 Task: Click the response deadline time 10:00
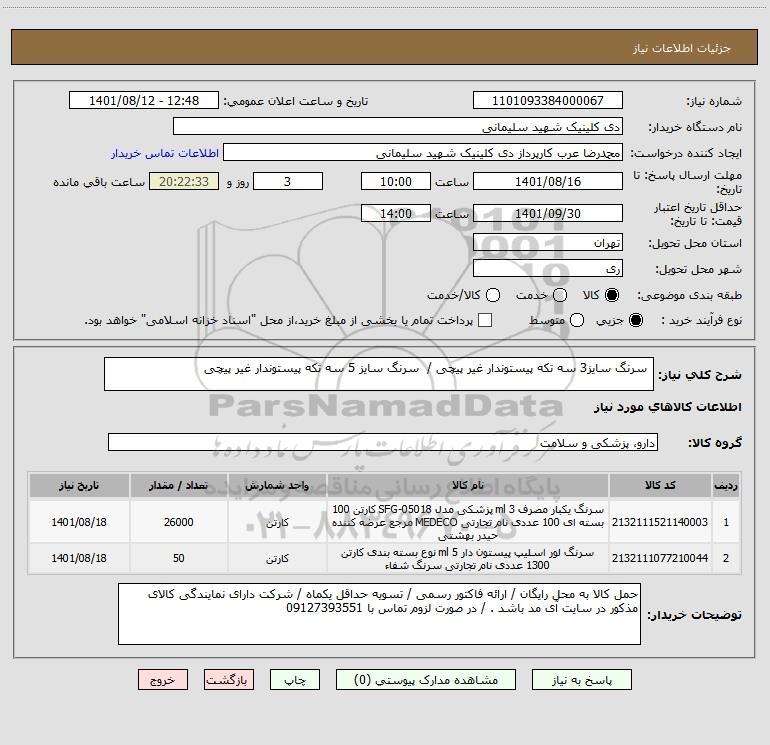pos(396,181)
